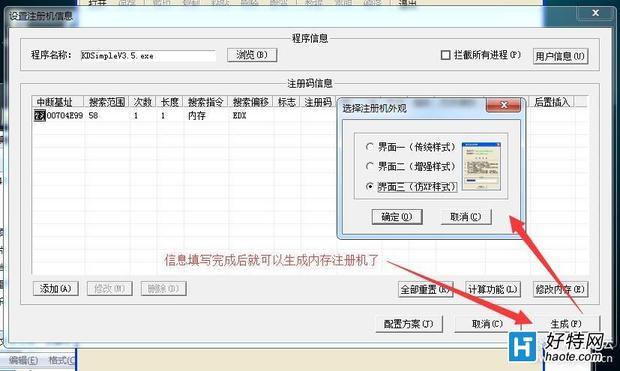The width and height of the screenshot is (620, 371).
Task: Click the 搜索范围 column header
Action: [x=107, y=102]
